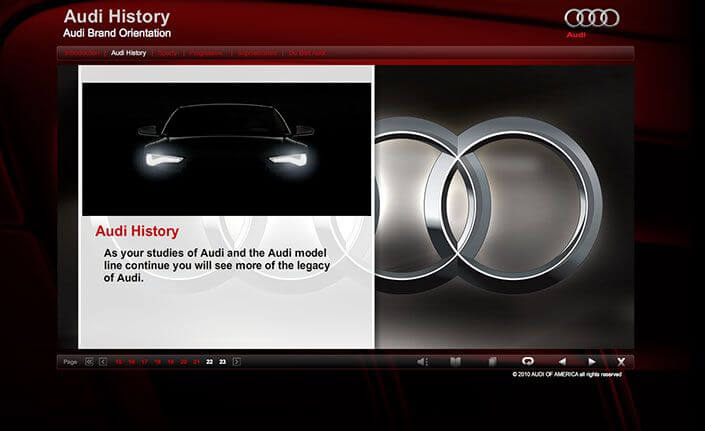Go to page 16
This screenshot has height=431, width=705.
[131, 362]
